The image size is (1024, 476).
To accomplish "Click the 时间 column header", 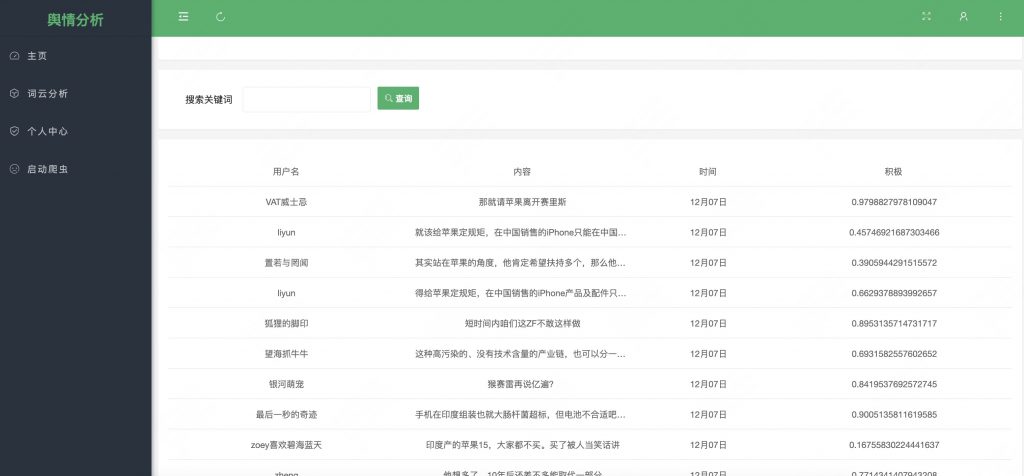I will coord(708,172).
